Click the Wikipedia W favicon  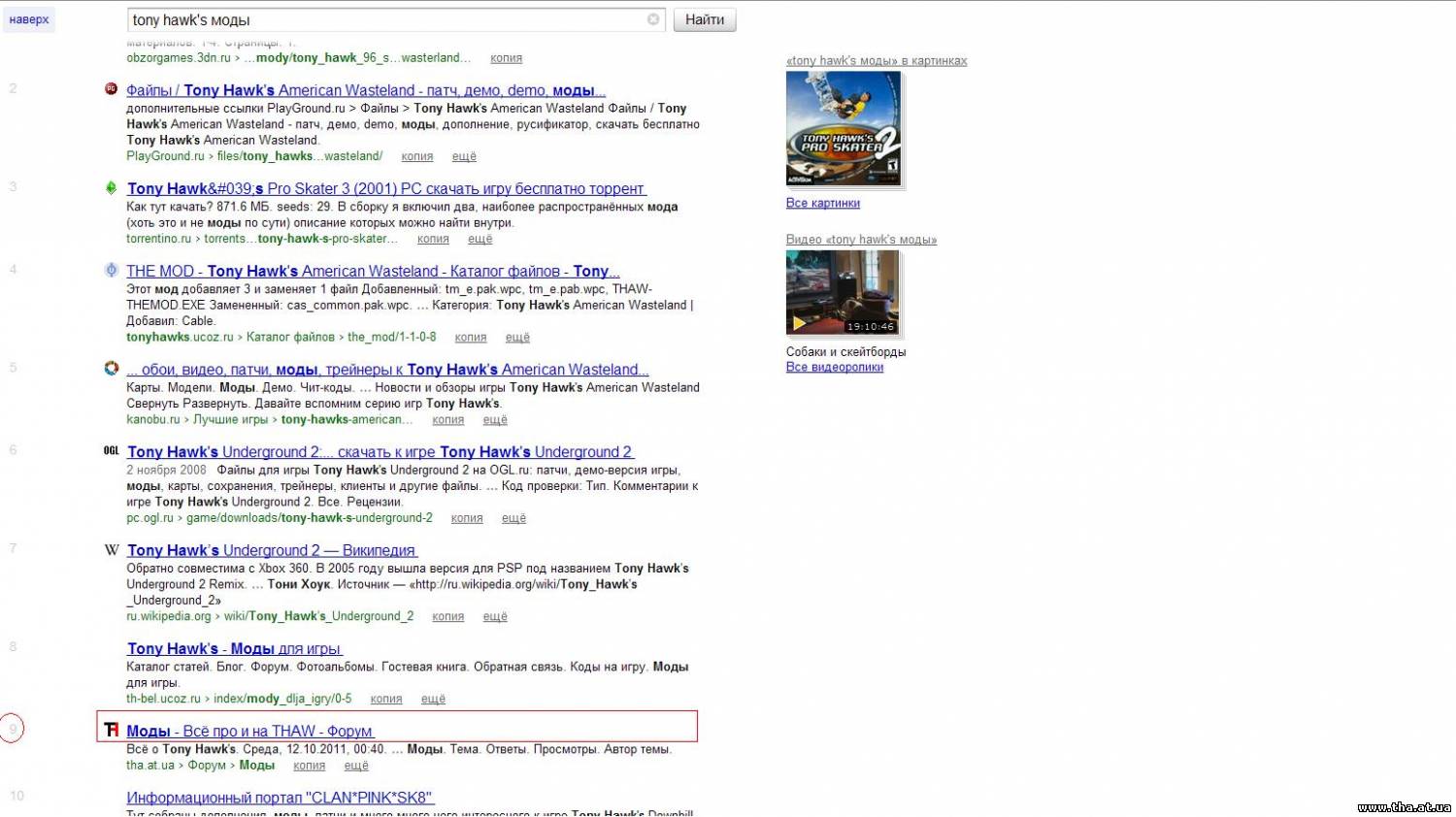[111, 550]
